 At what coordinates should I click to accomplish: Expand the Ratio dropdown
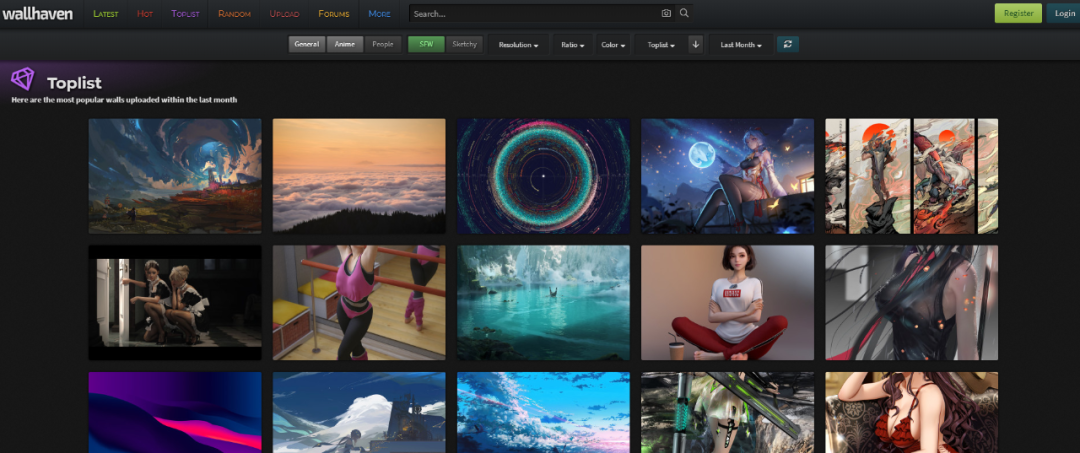[572, 45]
